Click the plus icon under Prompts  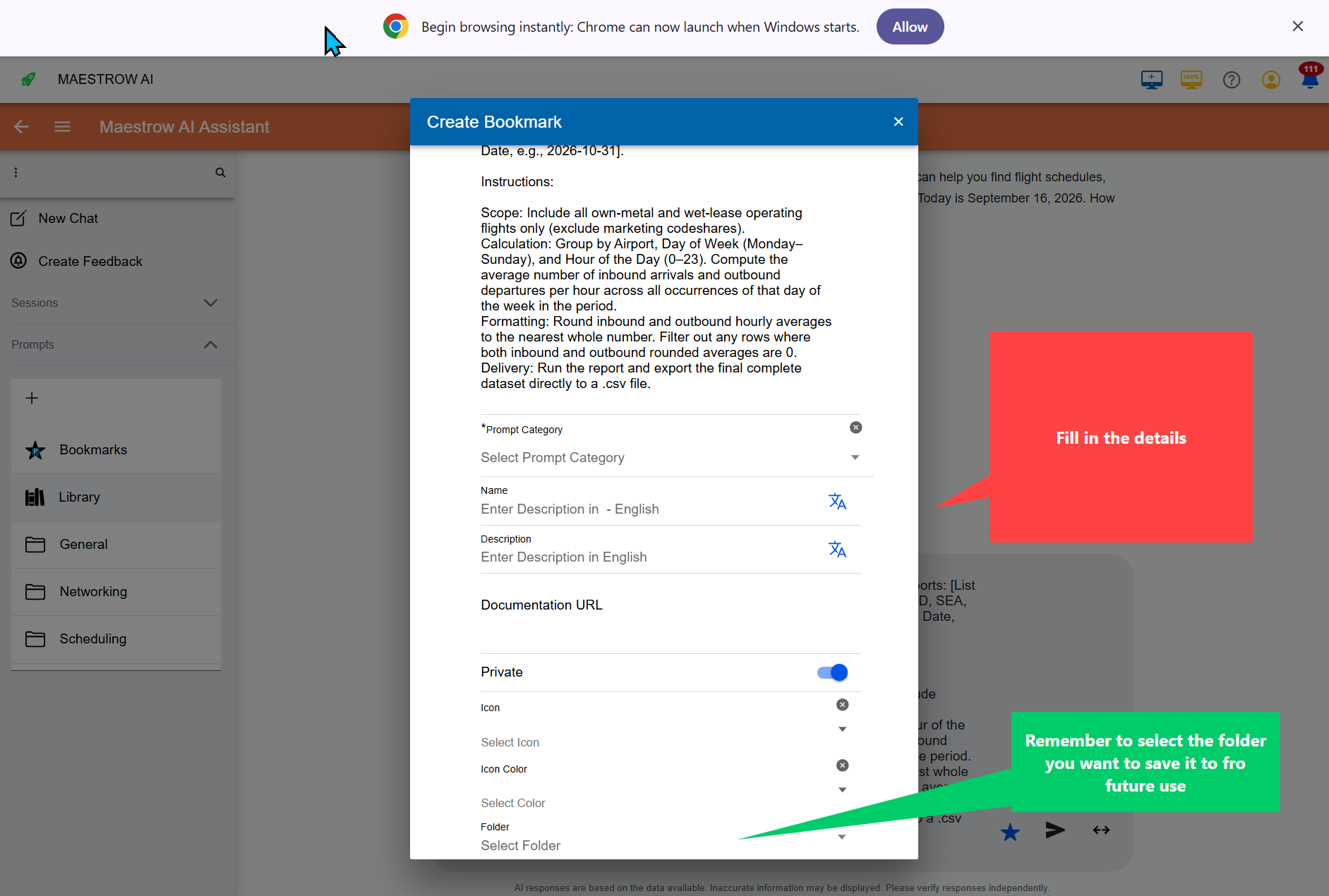tap(32, 398)
